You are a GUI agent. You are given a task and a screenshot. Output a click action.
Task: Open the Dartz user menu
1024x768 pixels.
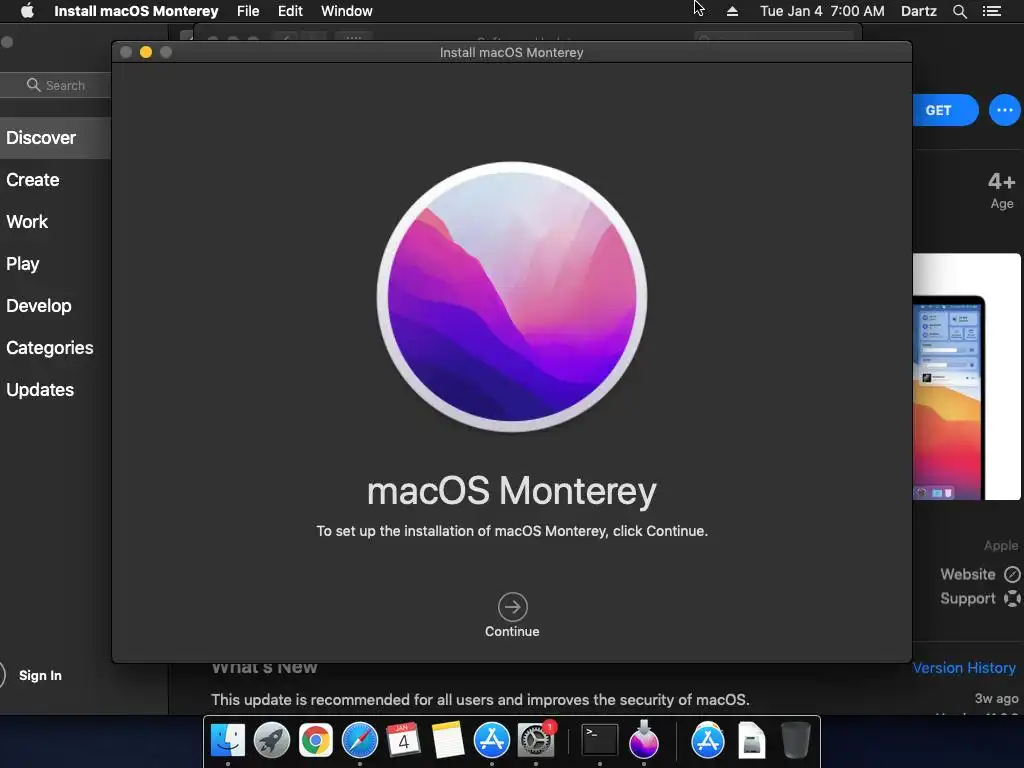[919, 11]
